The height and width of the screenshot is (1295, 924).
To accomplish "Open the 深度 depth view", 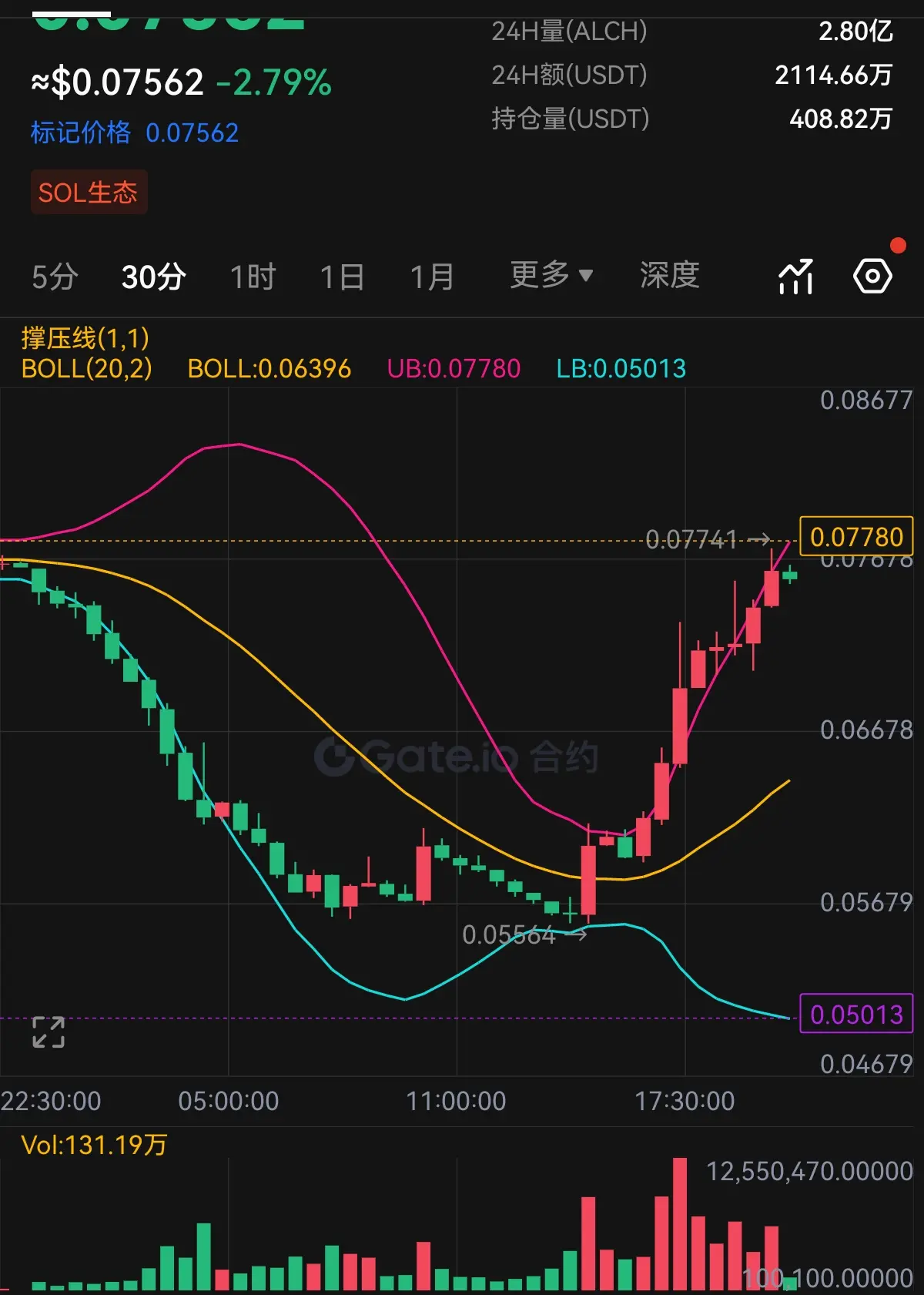I will (x=670, y=275).
